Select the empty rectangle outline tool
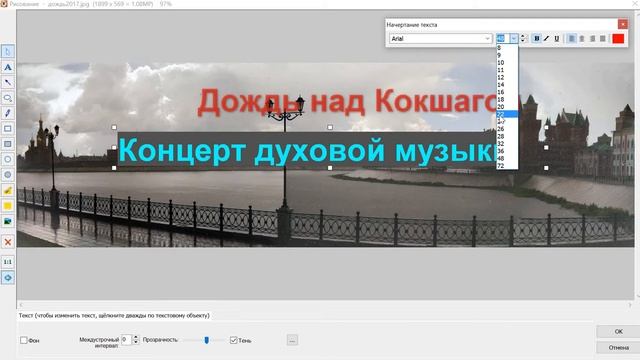The image size is (640, 360). coord(8,129)
